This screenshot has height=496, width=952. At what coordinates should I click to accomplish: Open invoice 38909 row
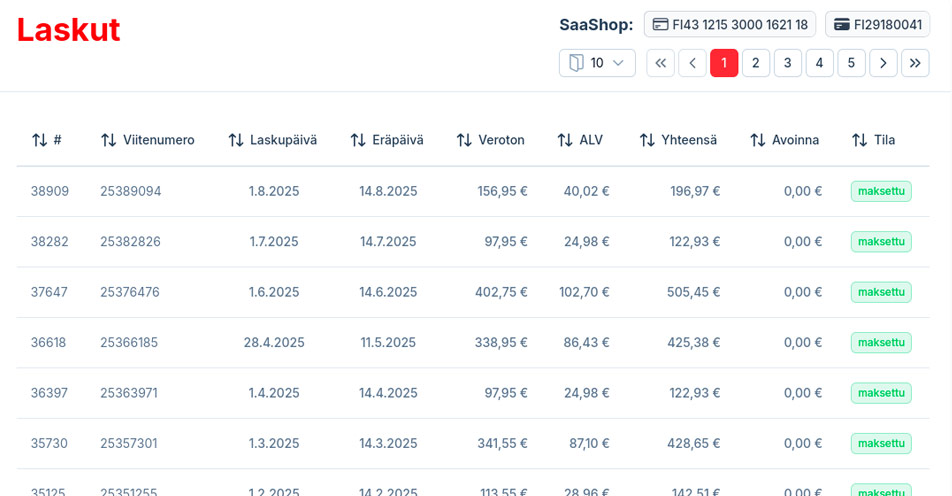tap(50, 191)
